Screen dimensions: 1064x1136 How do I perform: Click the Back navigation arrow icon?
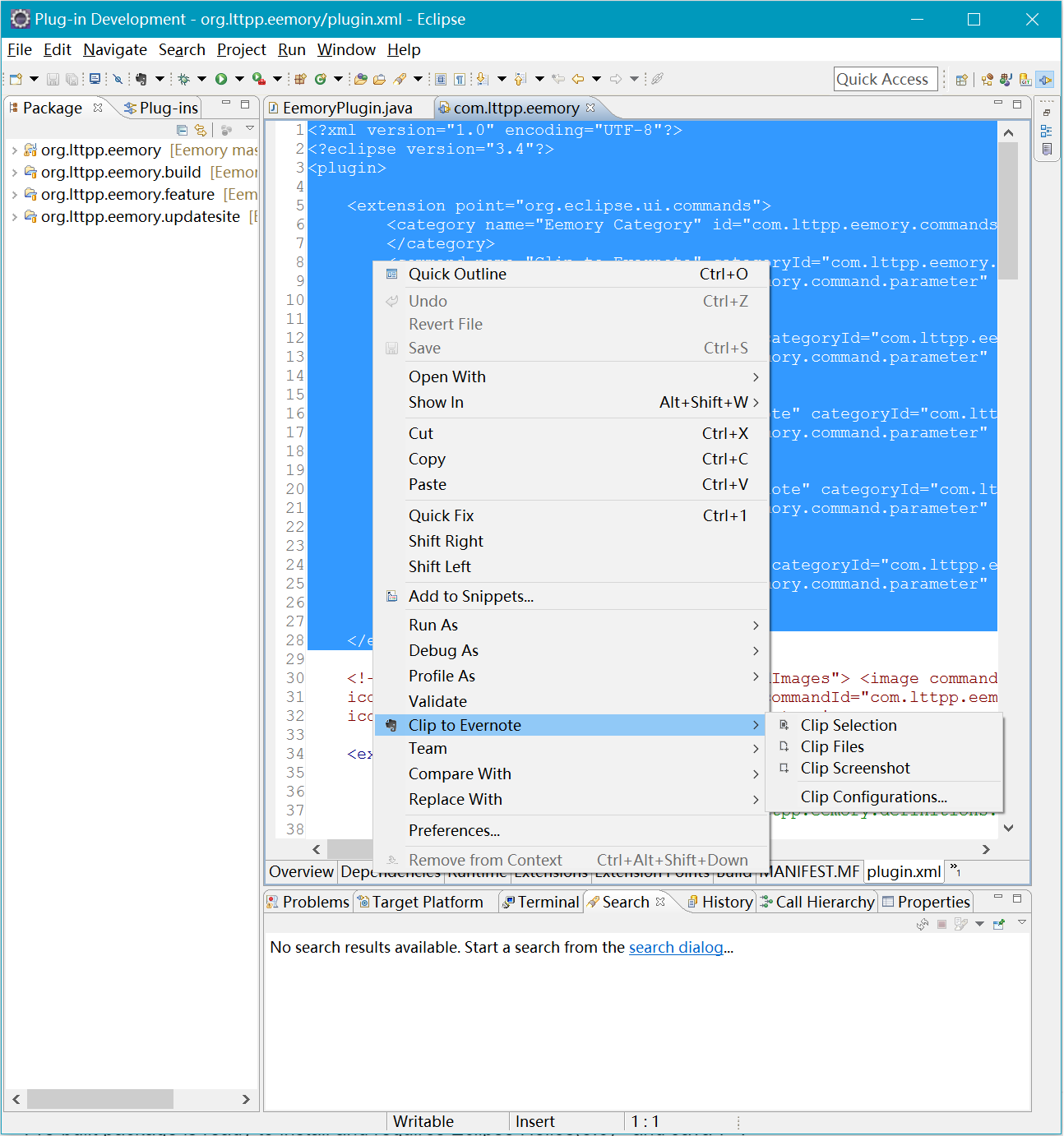pyautogui.click(x=577, y=79)
